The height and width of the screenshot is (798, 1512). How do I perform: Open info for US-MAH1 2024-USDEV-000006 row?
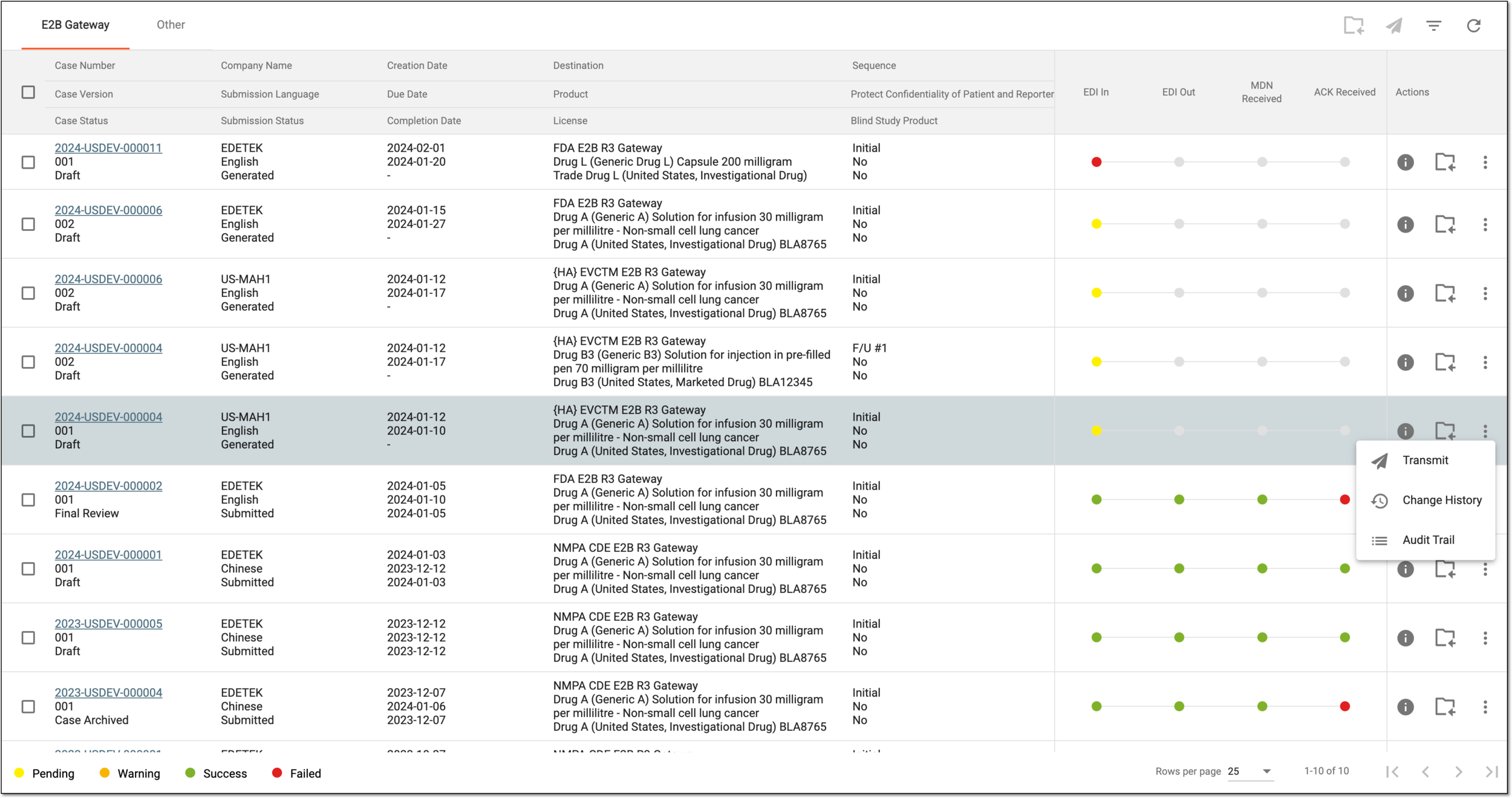(1406, 293)
